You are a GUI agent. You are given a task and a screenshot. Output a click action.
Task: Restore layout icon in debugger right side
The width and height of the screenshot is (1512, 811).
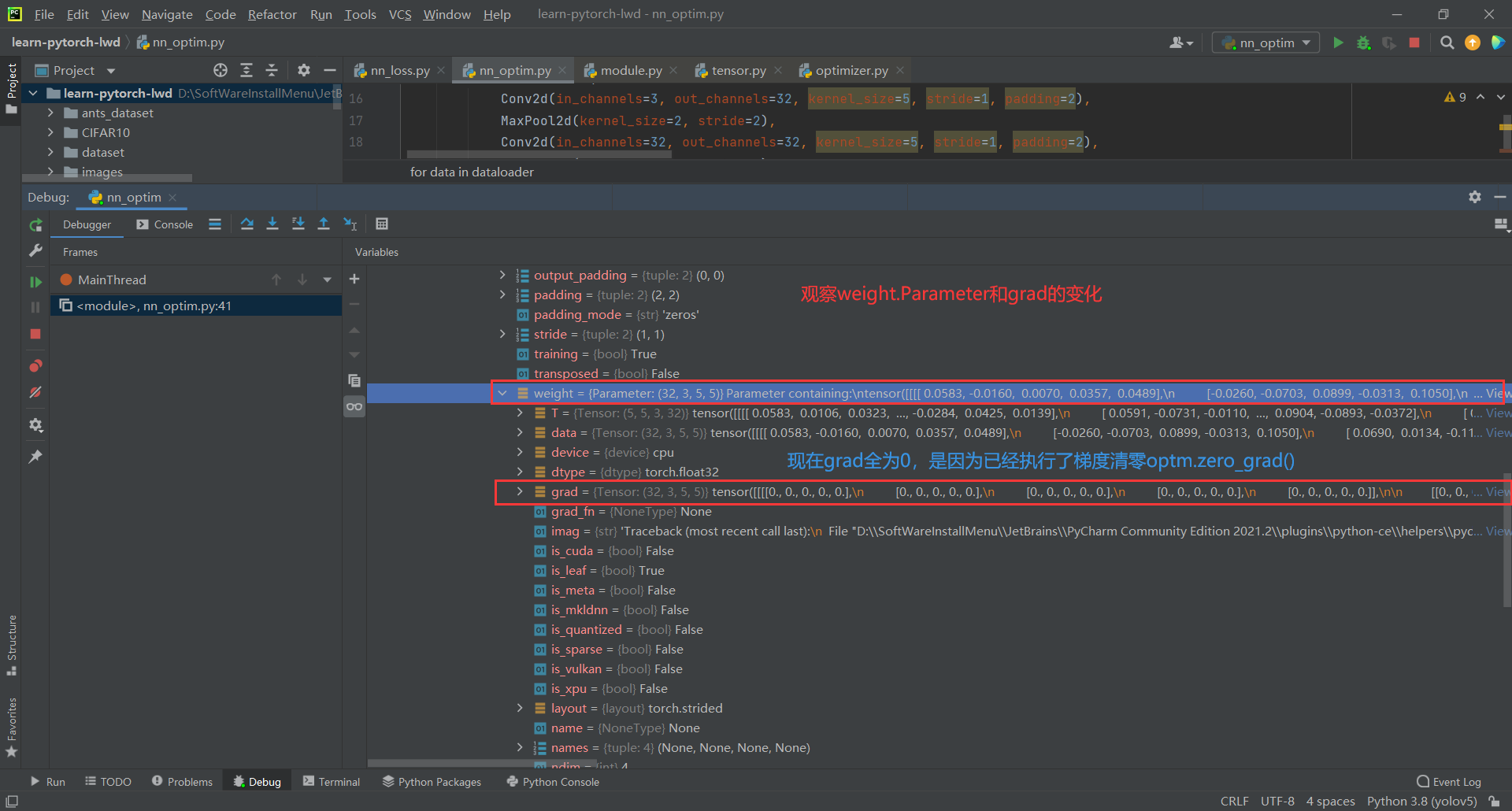(x=1501, y=224)
